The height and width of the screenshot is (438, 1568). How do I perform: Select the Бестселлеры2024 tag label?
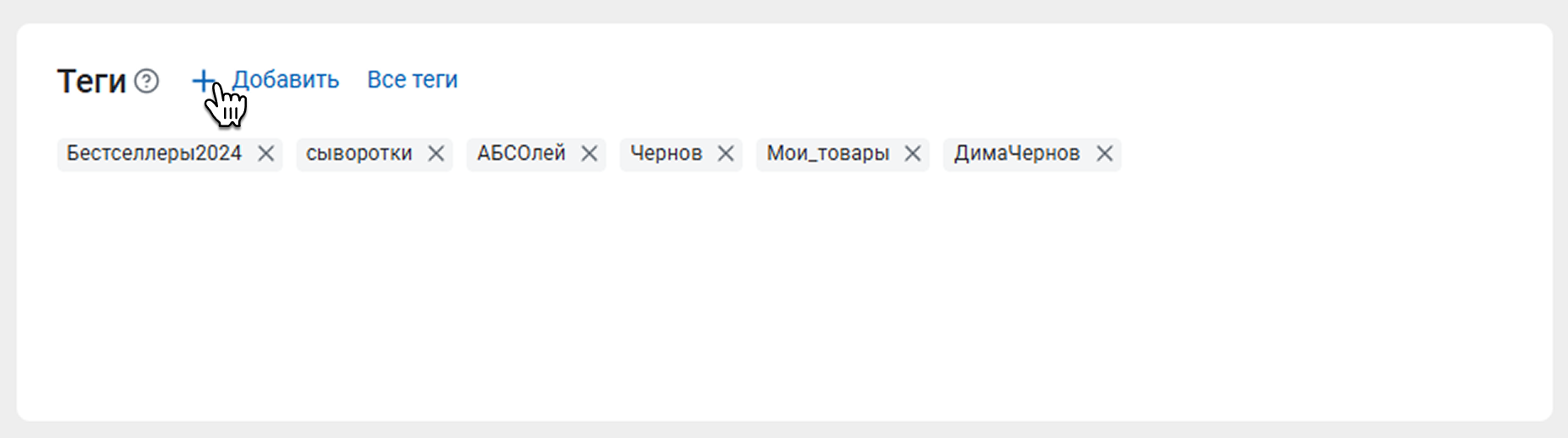154,153
